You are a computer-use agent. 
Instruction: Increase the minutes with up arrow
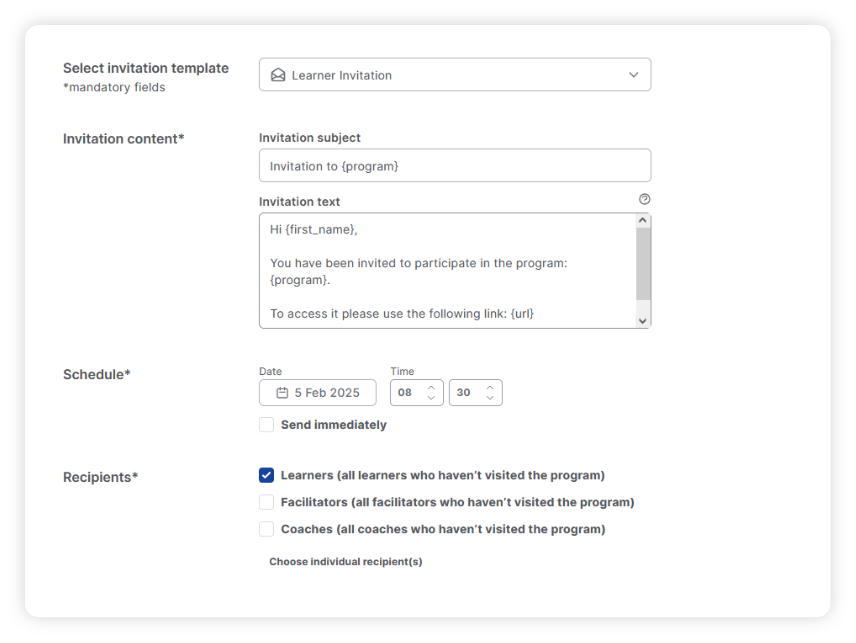tap(490, 387)
